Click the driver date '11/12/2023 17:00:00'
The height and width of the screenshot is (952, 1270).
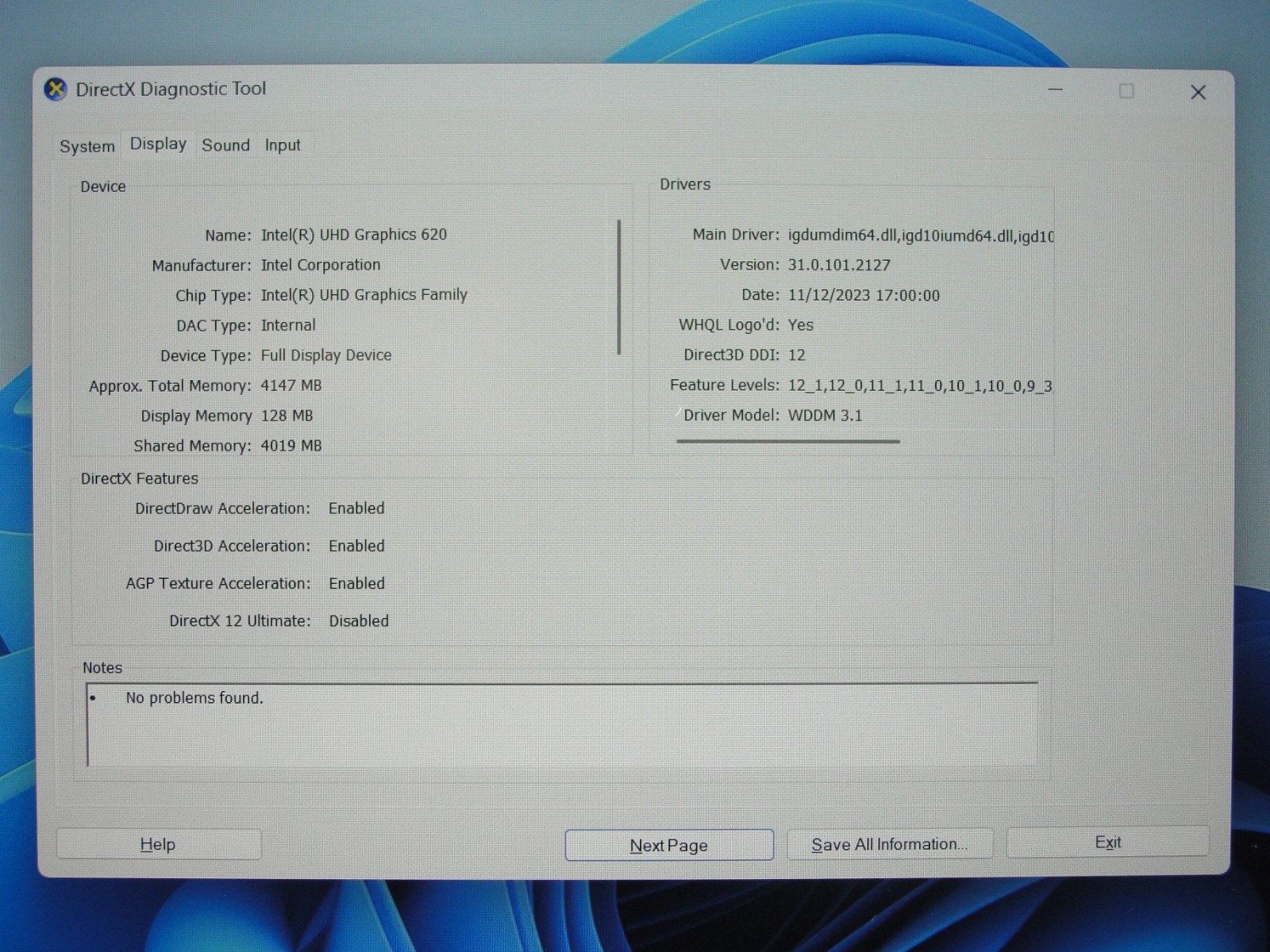point(864,295)
